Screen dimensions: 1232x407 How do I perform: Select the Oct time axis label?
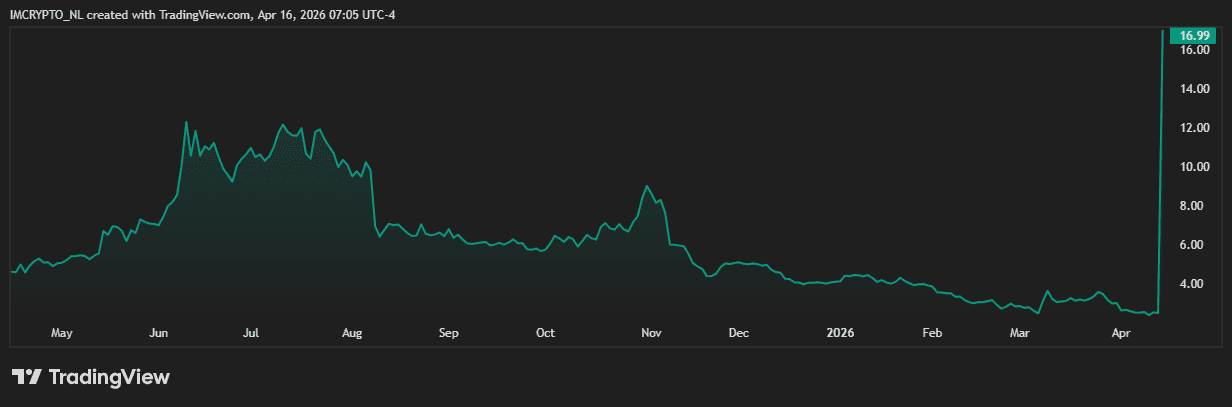545,332
